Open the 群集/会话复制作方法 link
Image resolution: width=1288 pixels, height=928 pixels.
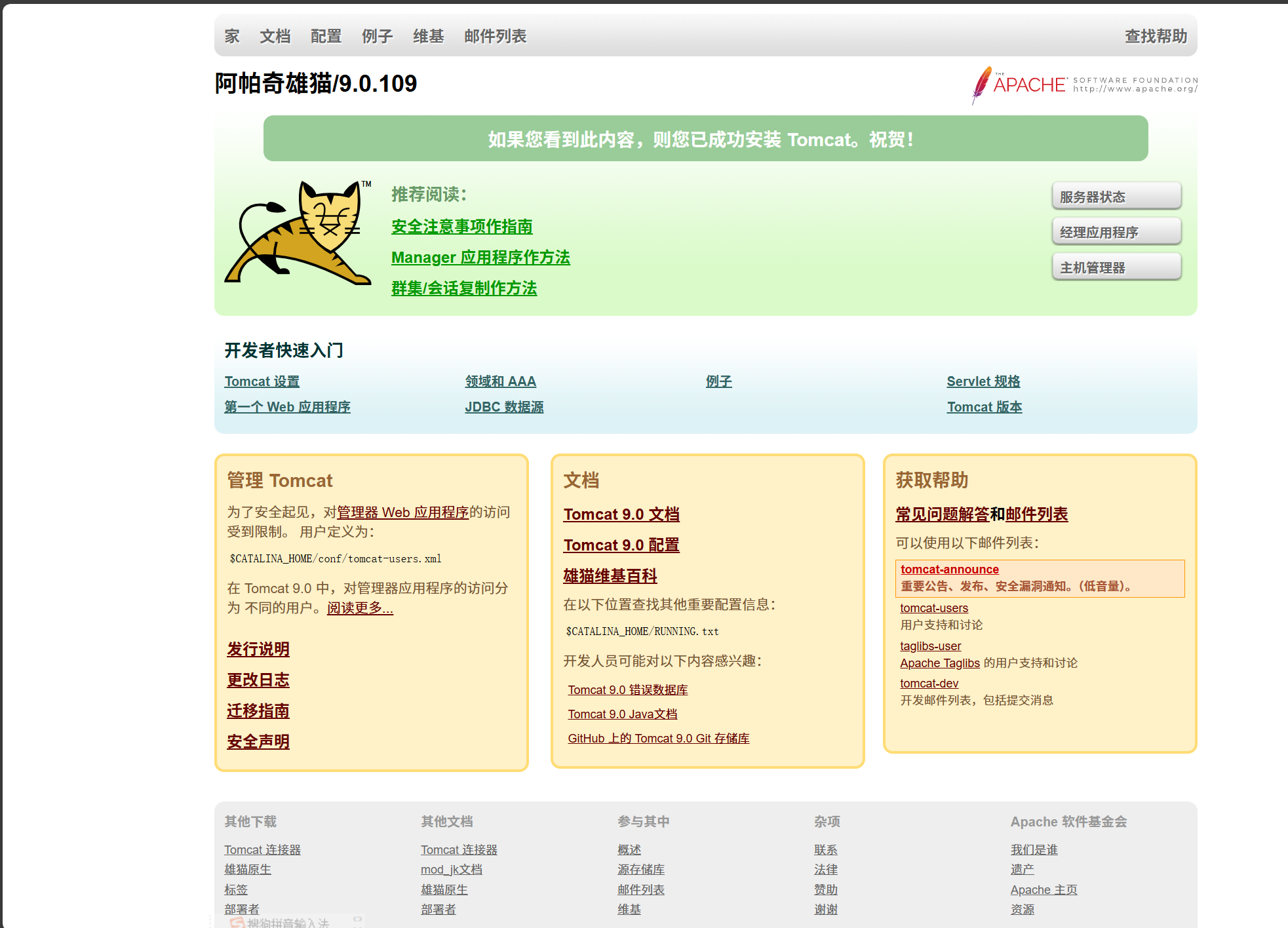[464, 288]
